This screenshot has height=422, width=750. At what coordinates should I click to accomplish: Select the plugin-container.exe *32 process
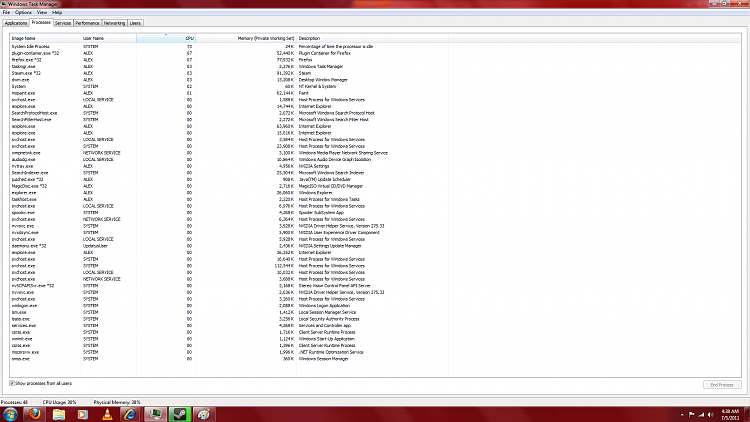tap(230, 53)
